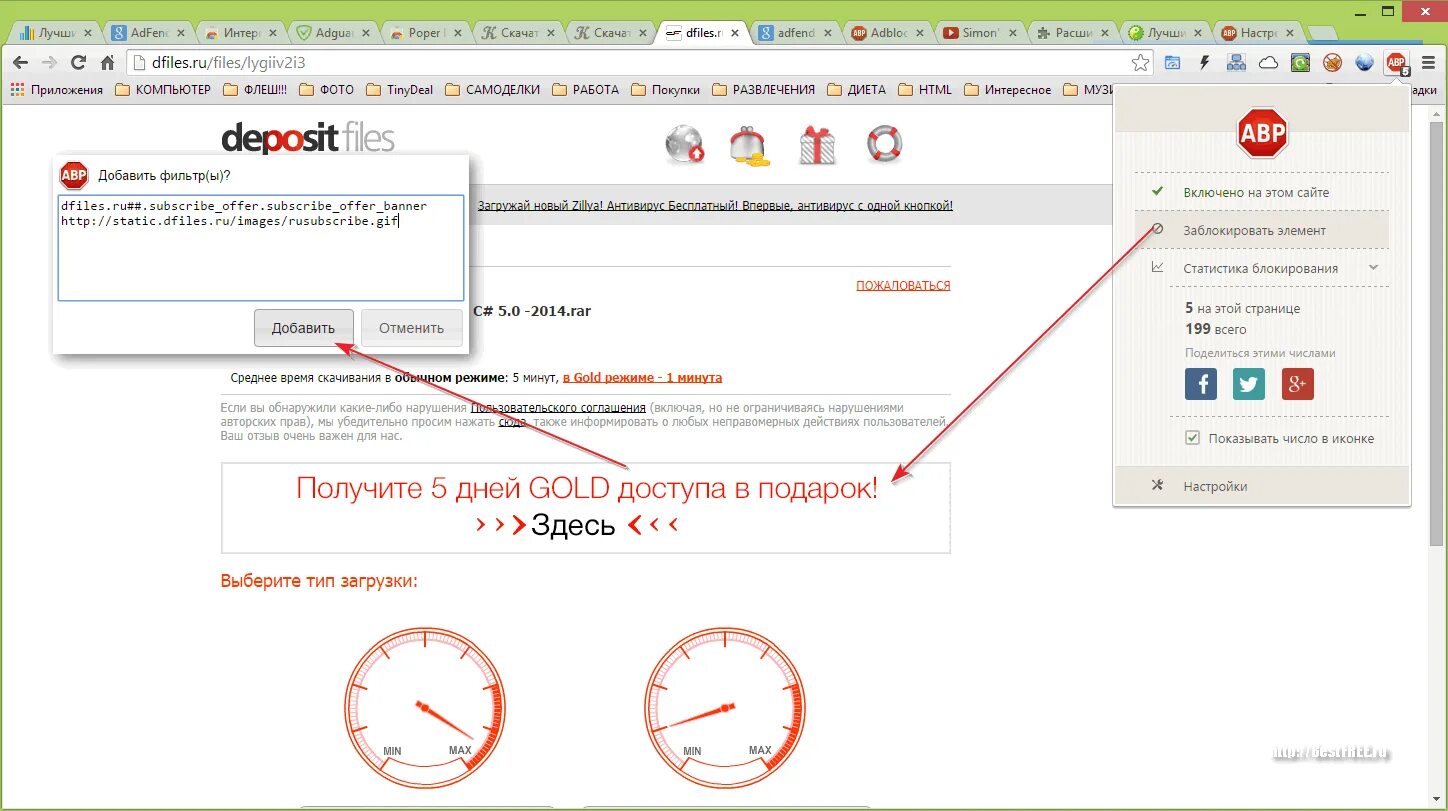Share stats on Facebook

1201,384
